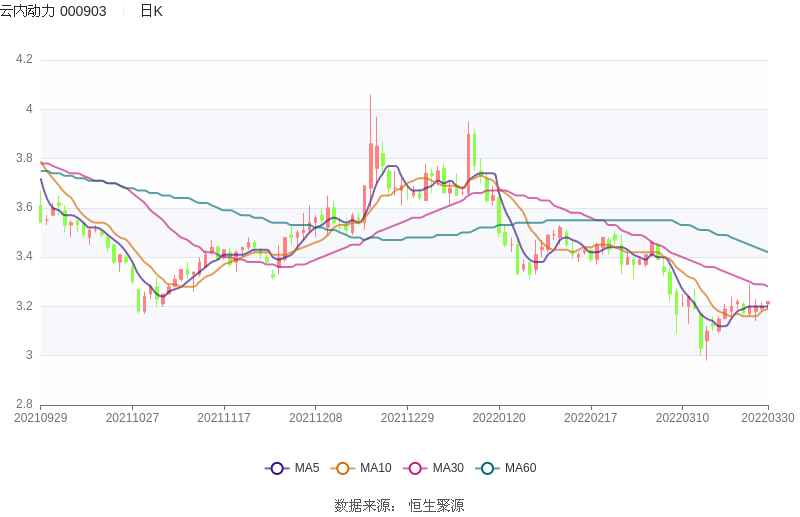Hide MA30 line via its legend text
800x517 pixels.
click(x=448, y=468)
